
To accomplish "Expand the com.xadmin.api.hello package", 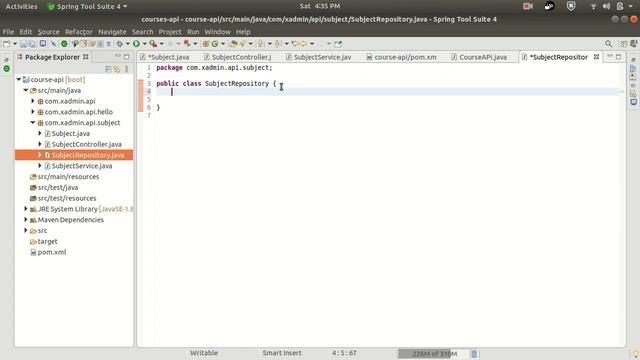I will [33, 111].
